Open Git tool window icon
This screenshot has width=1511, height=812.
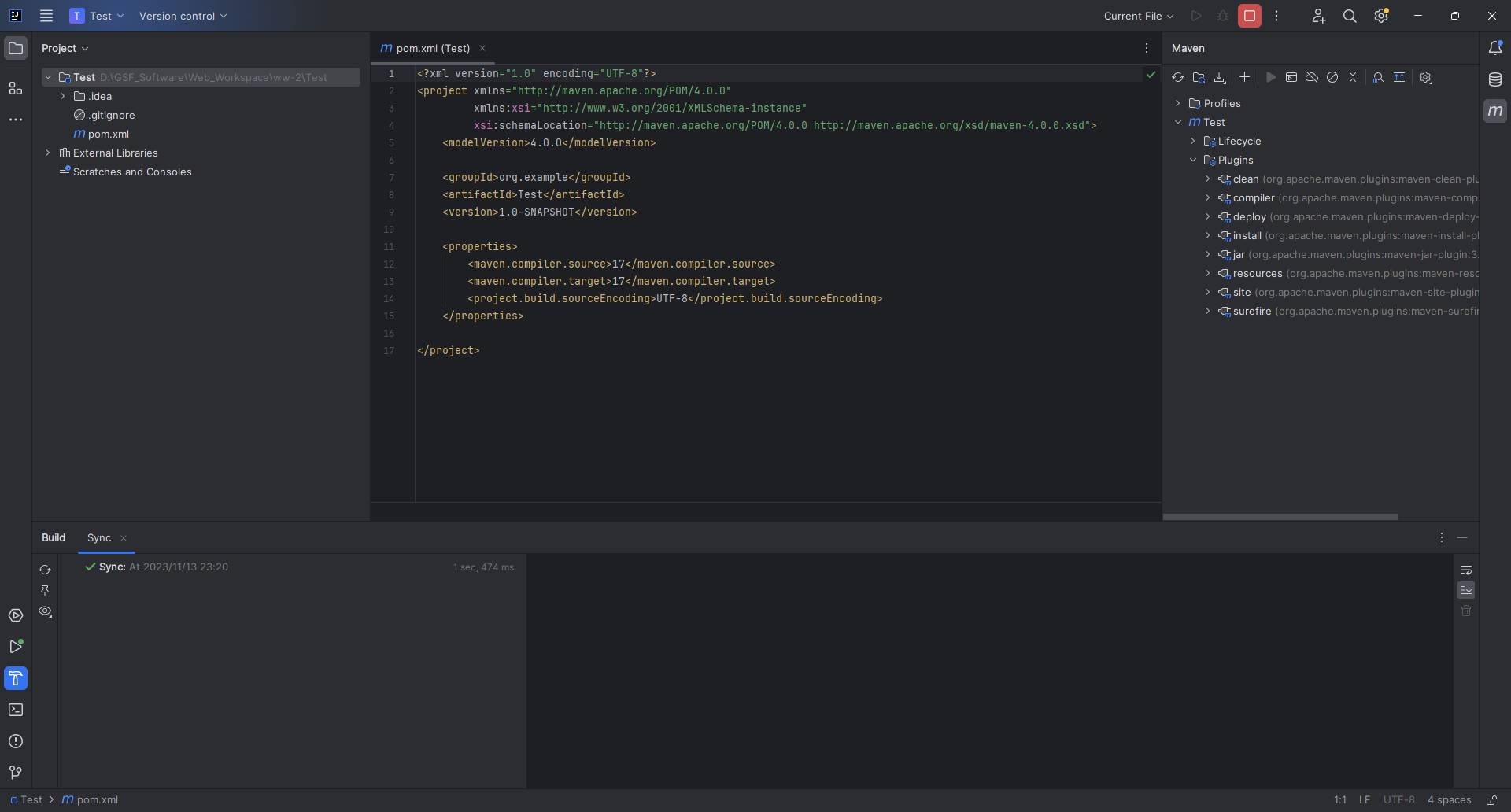coord(16,773)
